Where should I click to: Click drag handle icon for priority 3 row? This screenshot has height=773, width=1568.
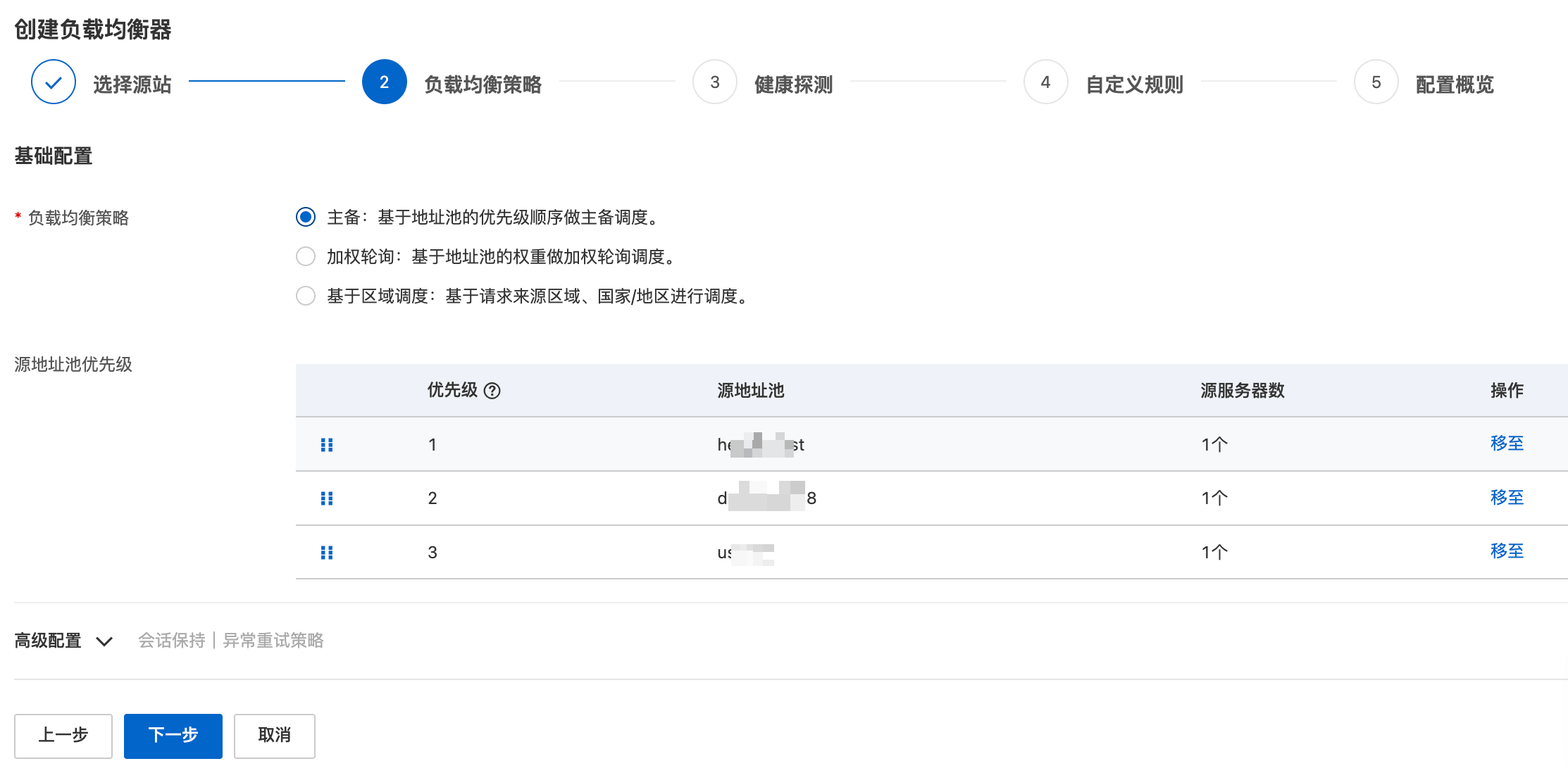[327, 552]
